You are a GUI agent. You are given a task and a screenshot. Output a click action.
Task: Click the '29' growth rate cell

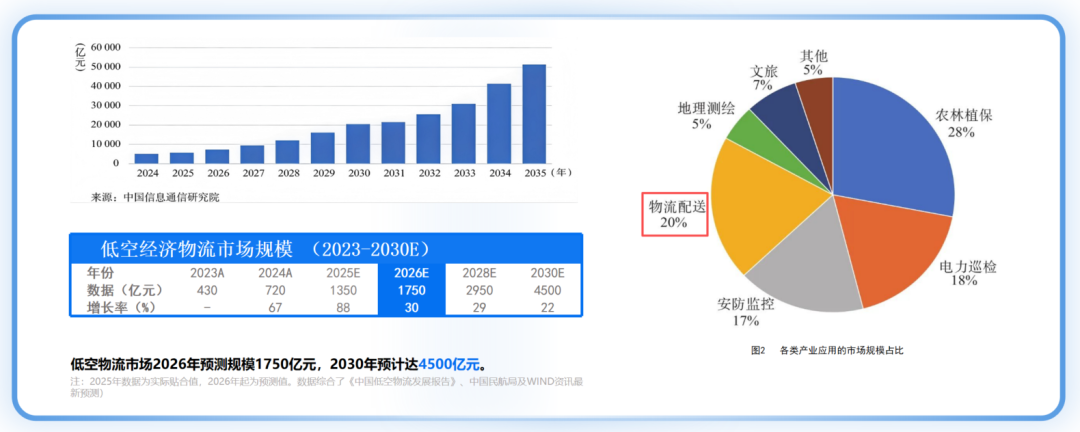(x=479, y=308)
